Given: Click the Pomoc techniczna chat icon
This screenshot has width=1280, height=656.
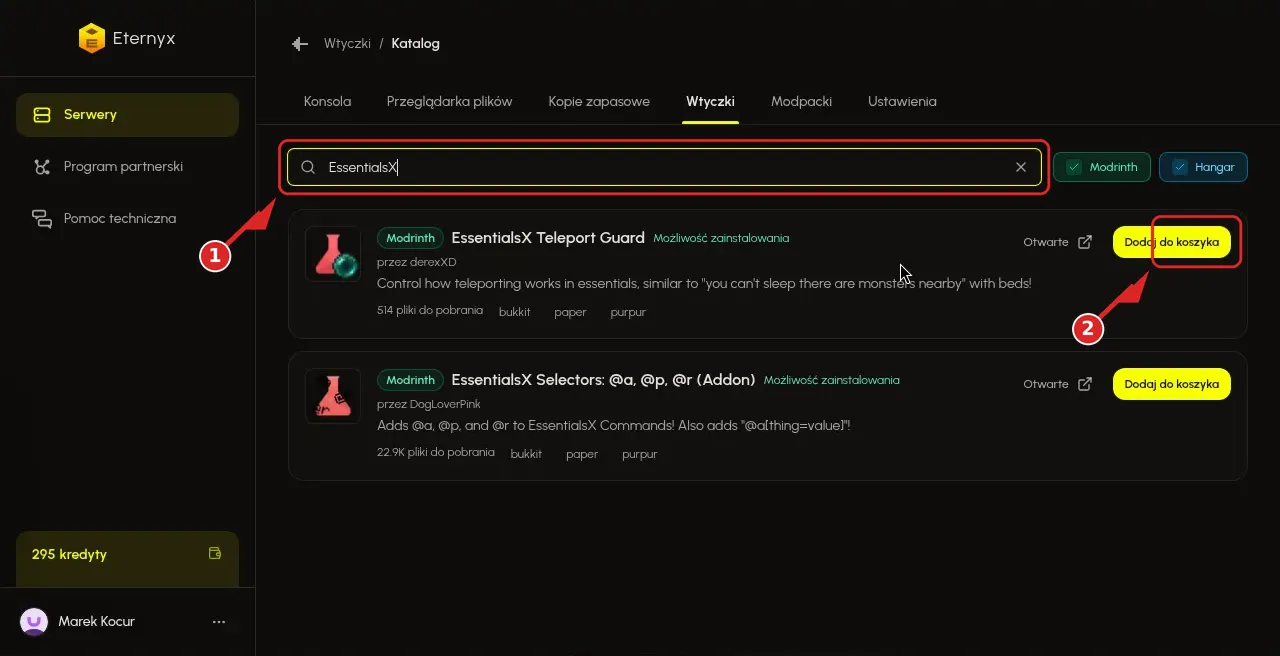Looking at the screenshot, I should pos(42,219).
